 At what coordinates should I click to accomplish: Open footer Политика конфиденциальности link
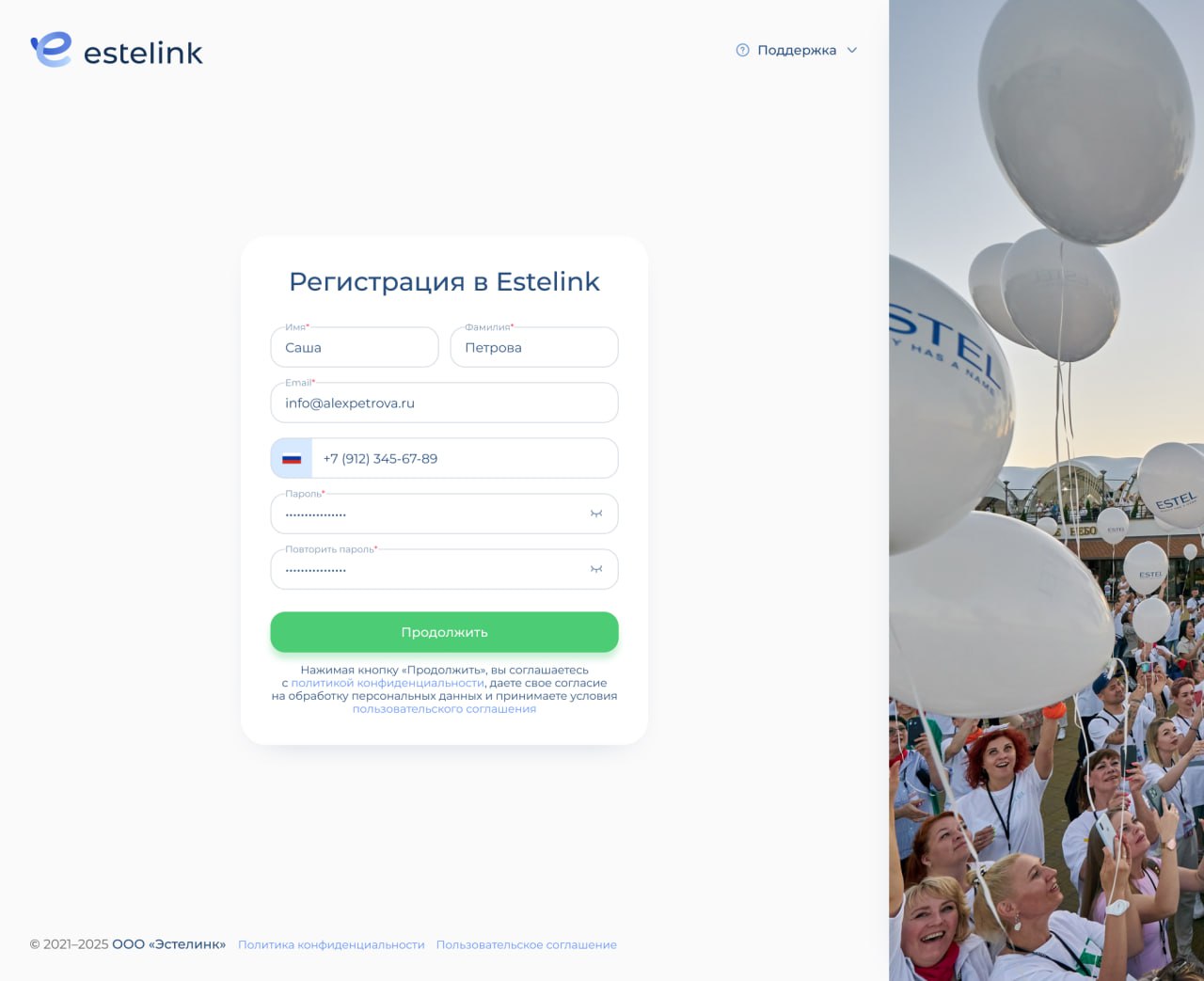pos(331,944)
